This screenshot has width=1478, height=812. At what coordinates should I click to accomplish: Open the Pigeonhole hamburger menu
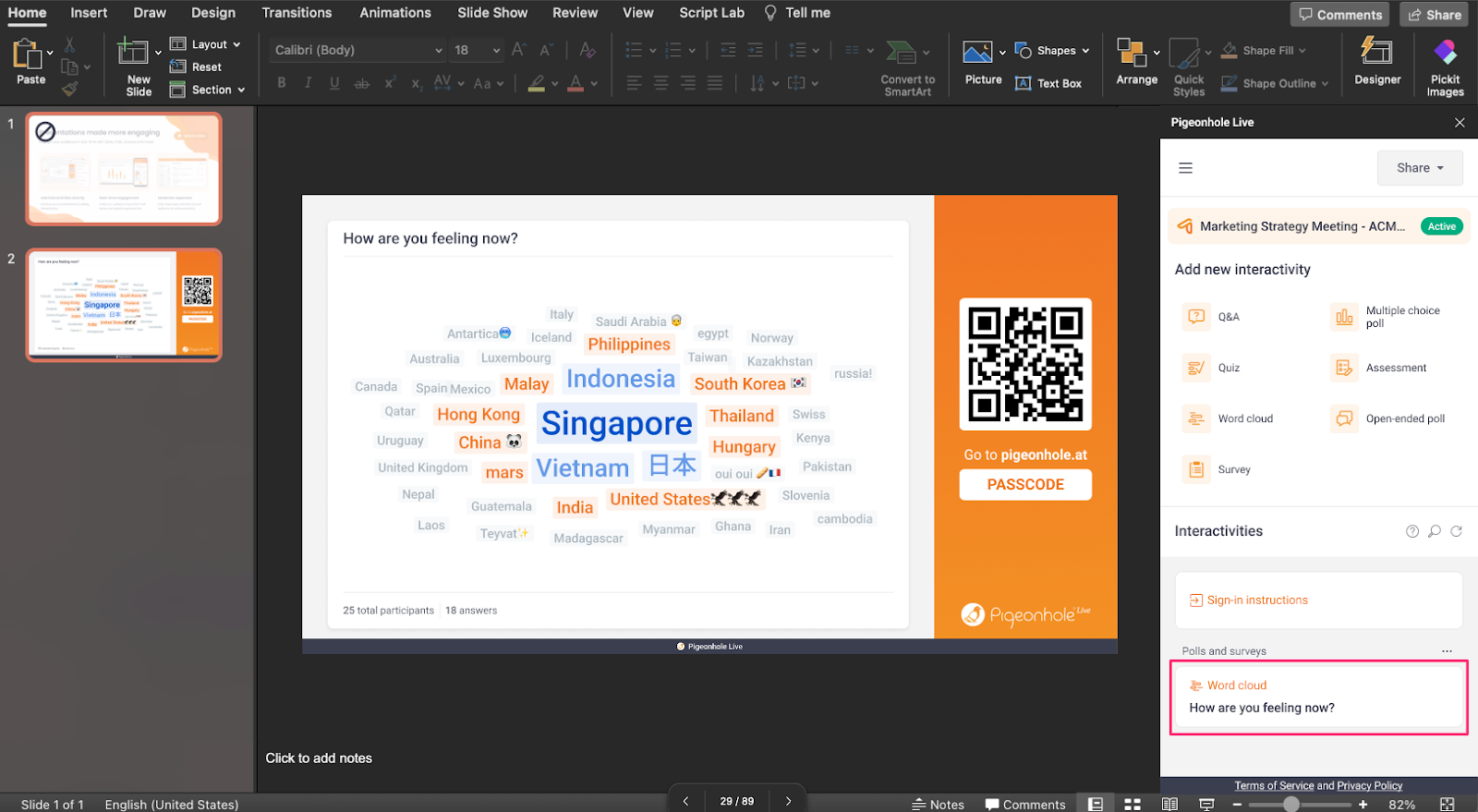[1186, 168]
